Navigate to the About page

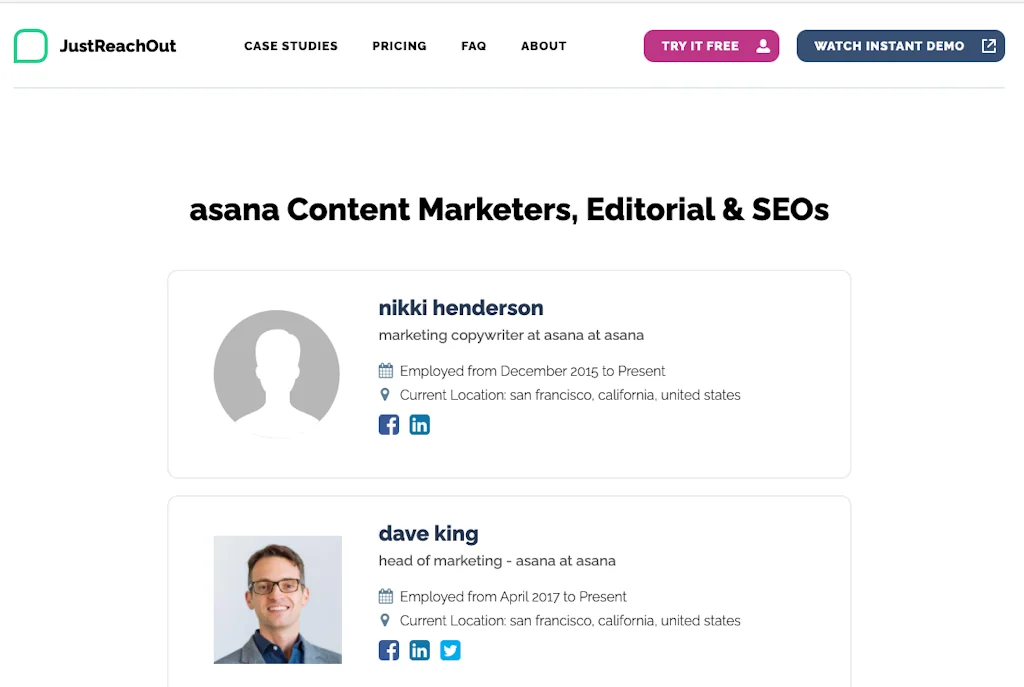pos(544,46)
